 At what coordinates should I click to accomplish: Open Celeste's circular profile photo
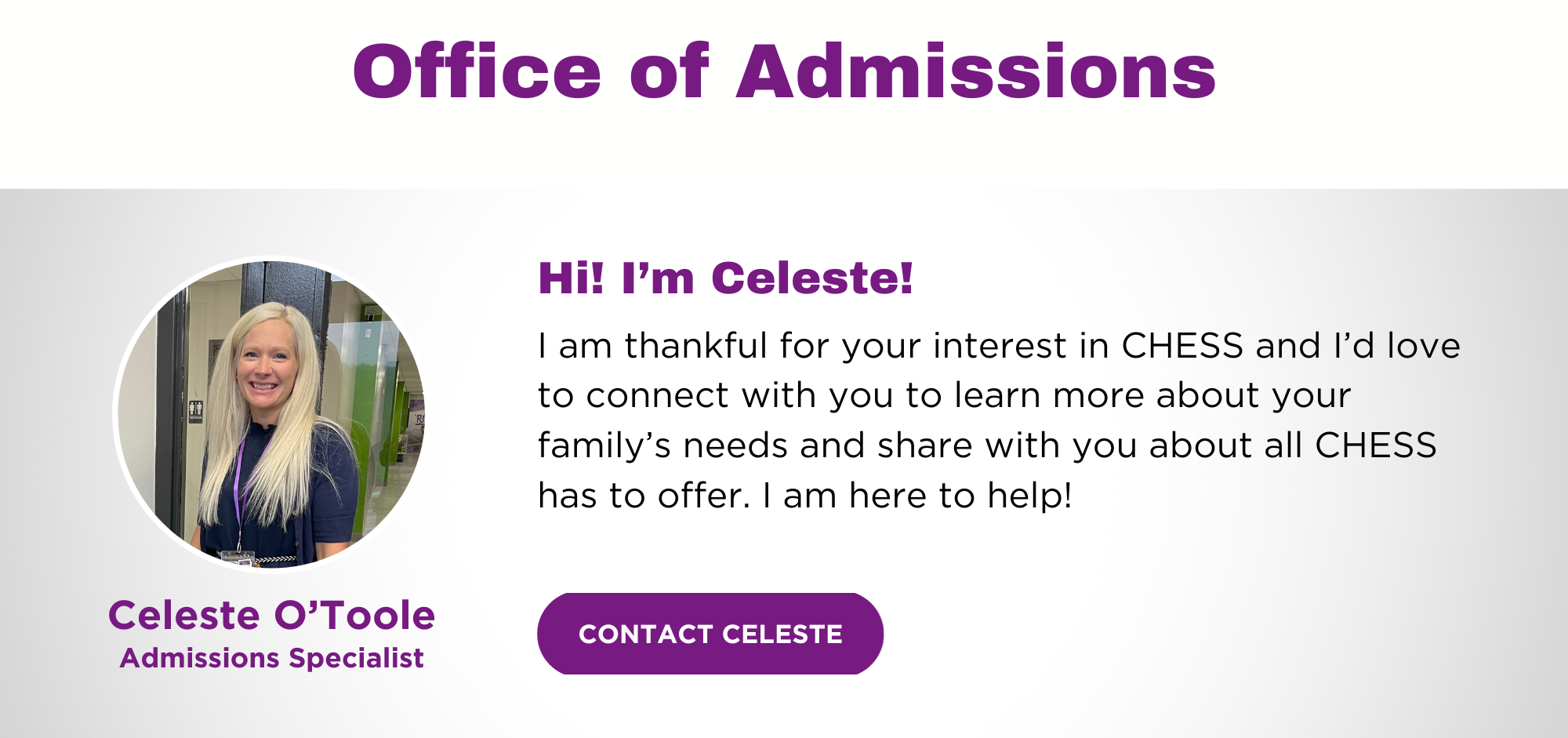(x=272, y=414)
